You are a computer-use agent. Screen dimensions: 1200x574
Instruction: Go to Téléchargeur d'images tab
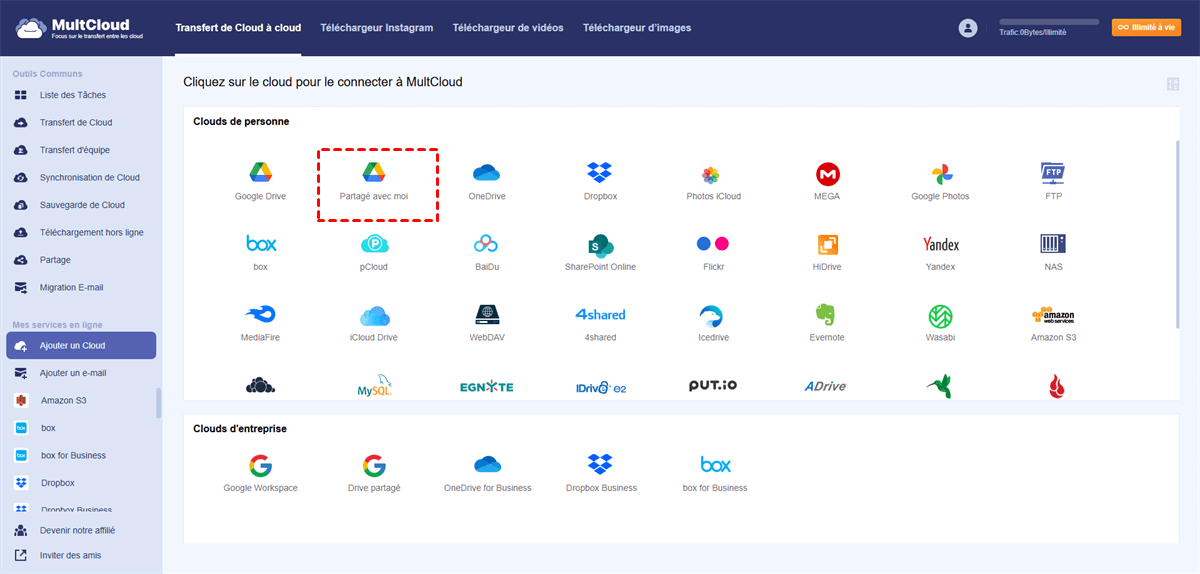coord(637,28)
